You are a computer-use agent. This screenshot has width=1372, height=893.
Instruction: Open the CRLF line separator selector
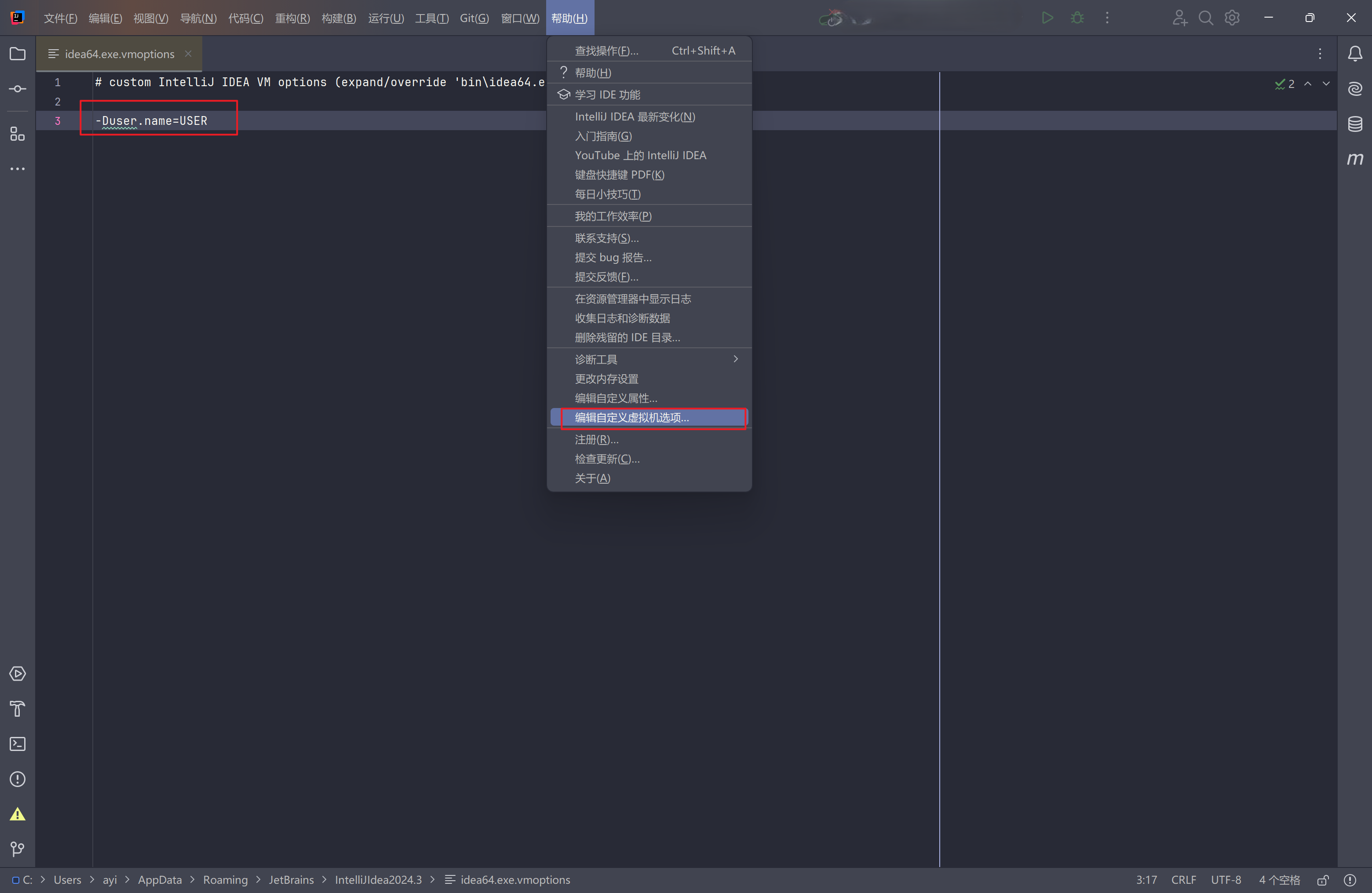(1183, 880)
